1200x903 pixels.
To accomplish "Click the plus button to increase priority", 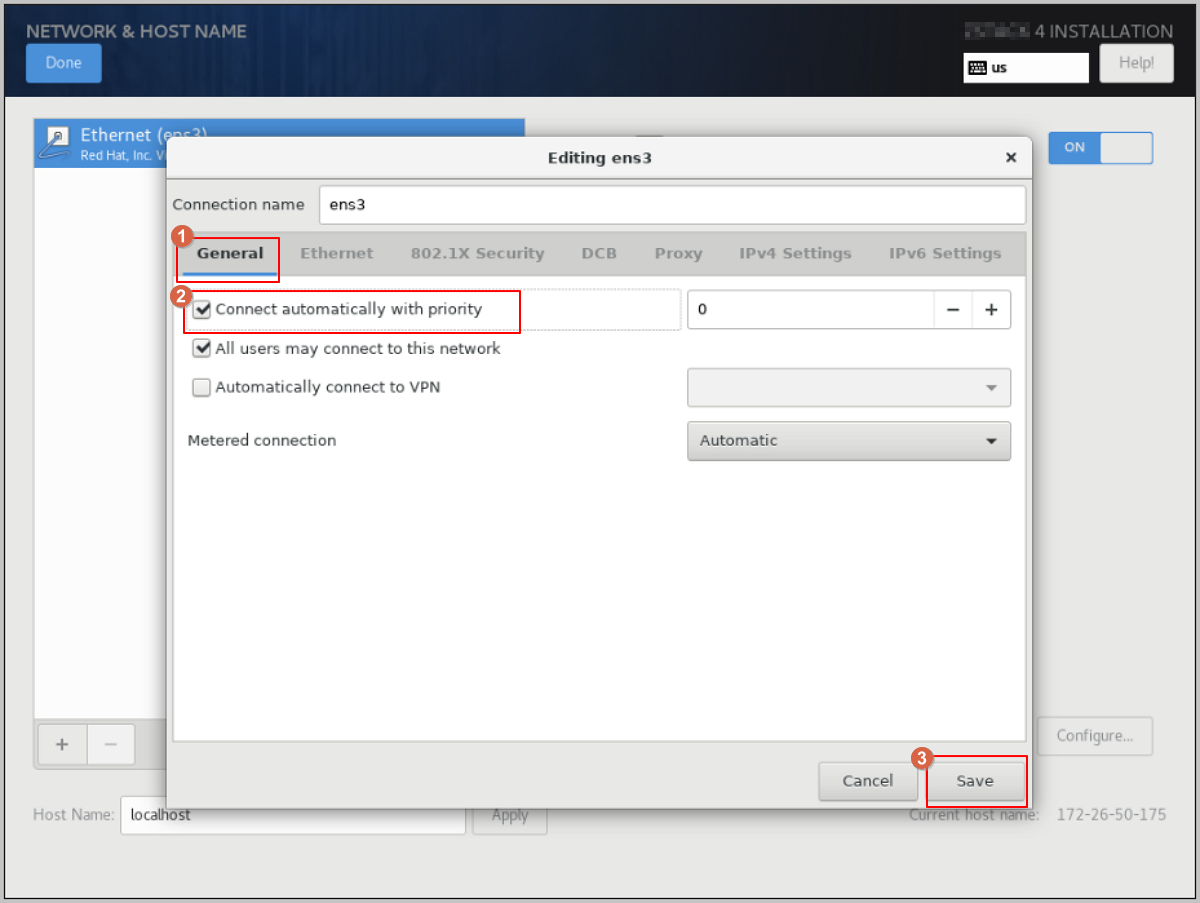I will pos(991,310).
